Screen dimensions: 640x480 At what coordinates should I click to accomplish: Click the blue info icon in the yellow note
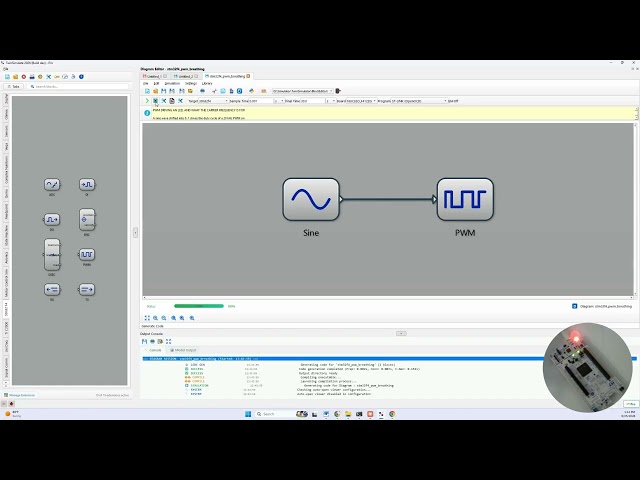pos(147,113)
